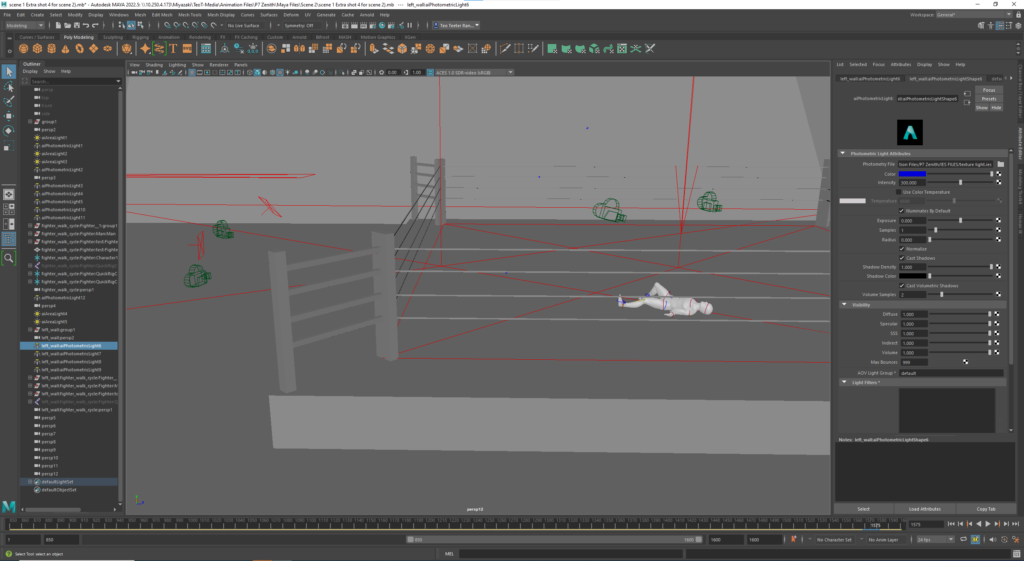Screen dimensions: 1024x561
Task: Click the Load Attributes button
Action: click(x=923, y=508)
